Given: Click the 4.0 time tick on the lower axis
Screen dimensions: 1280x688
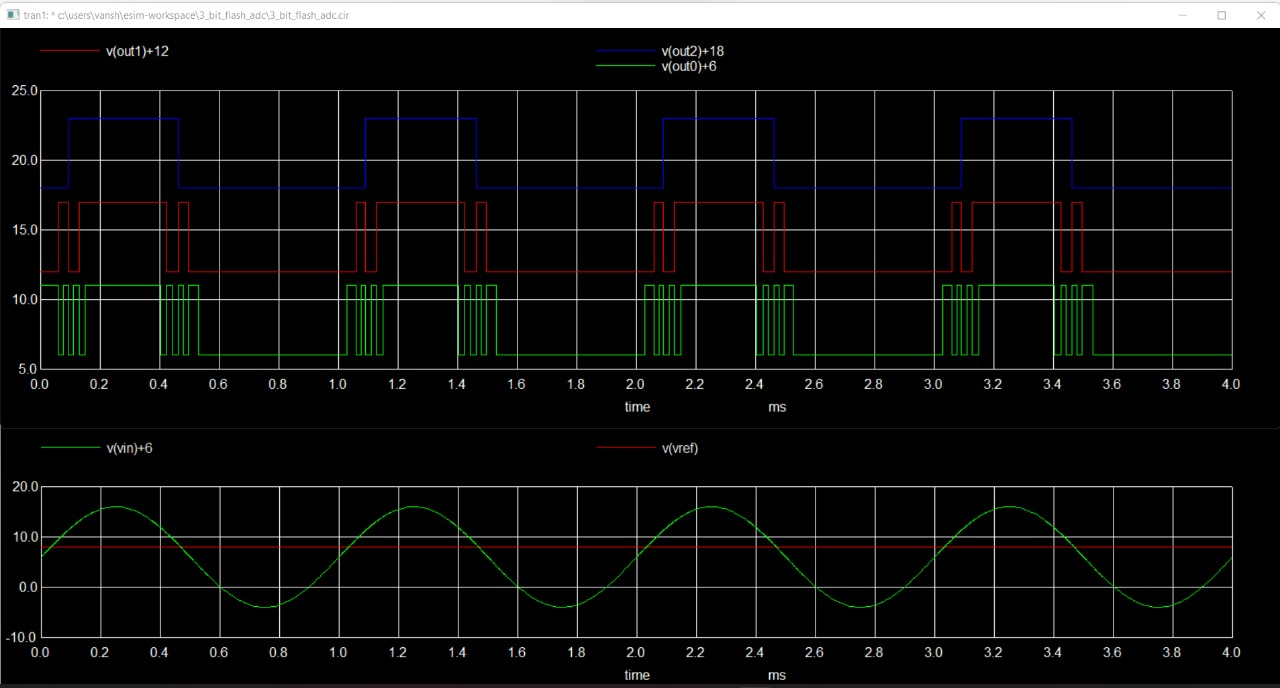Looking at the screenshot, I should pos(1231,652).
